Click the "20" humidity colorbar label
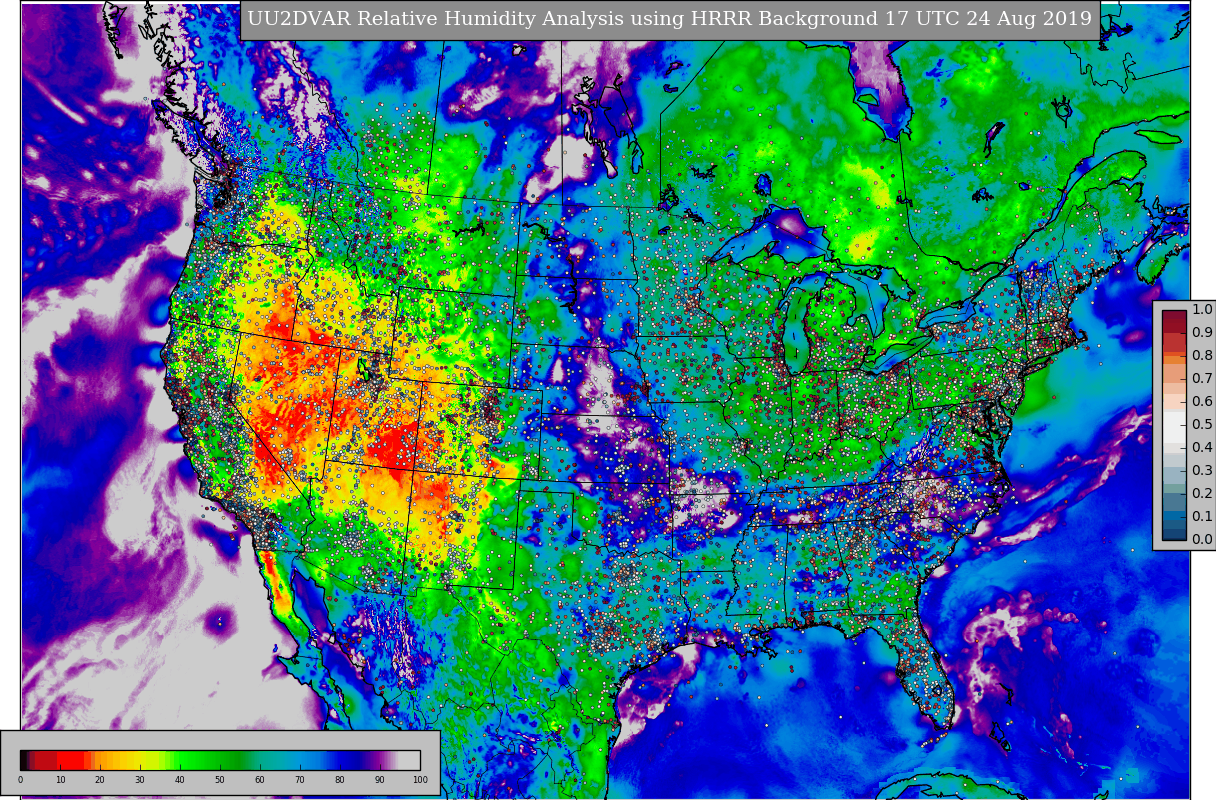1216x800 pixels. point(100,780)
